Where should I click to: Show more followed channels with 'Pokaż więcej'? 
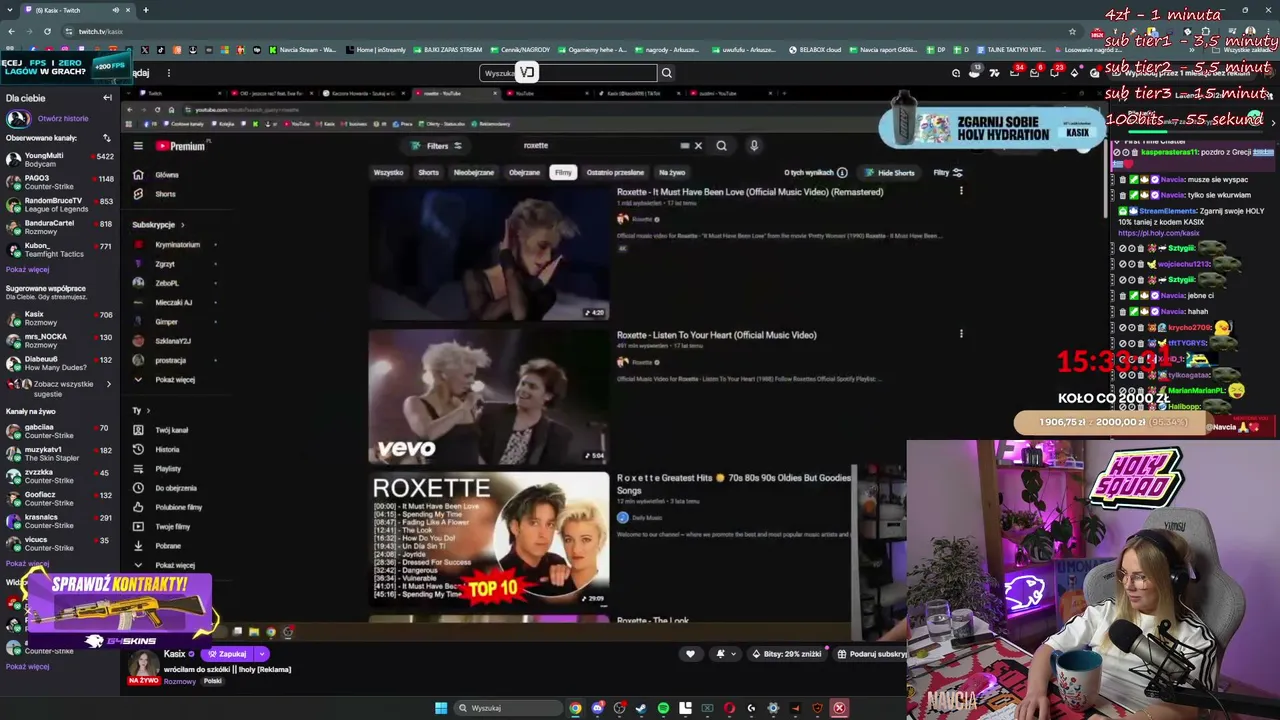[x=27, y=270]
